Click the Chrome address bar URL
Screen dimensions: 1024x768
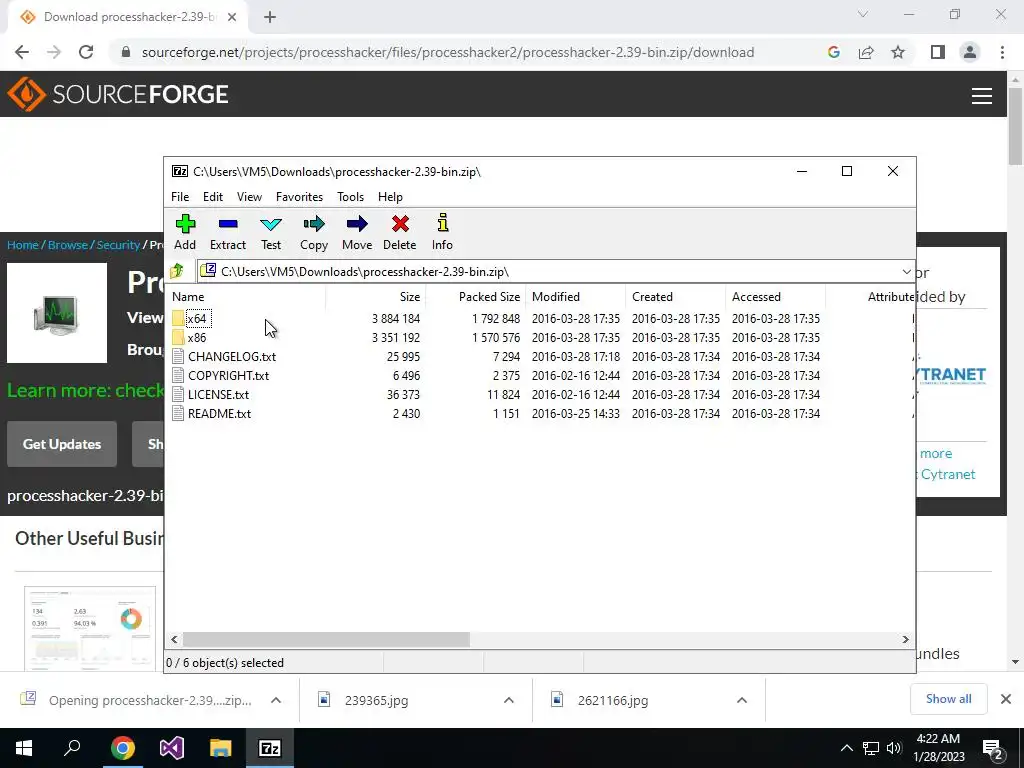[447, 52]
